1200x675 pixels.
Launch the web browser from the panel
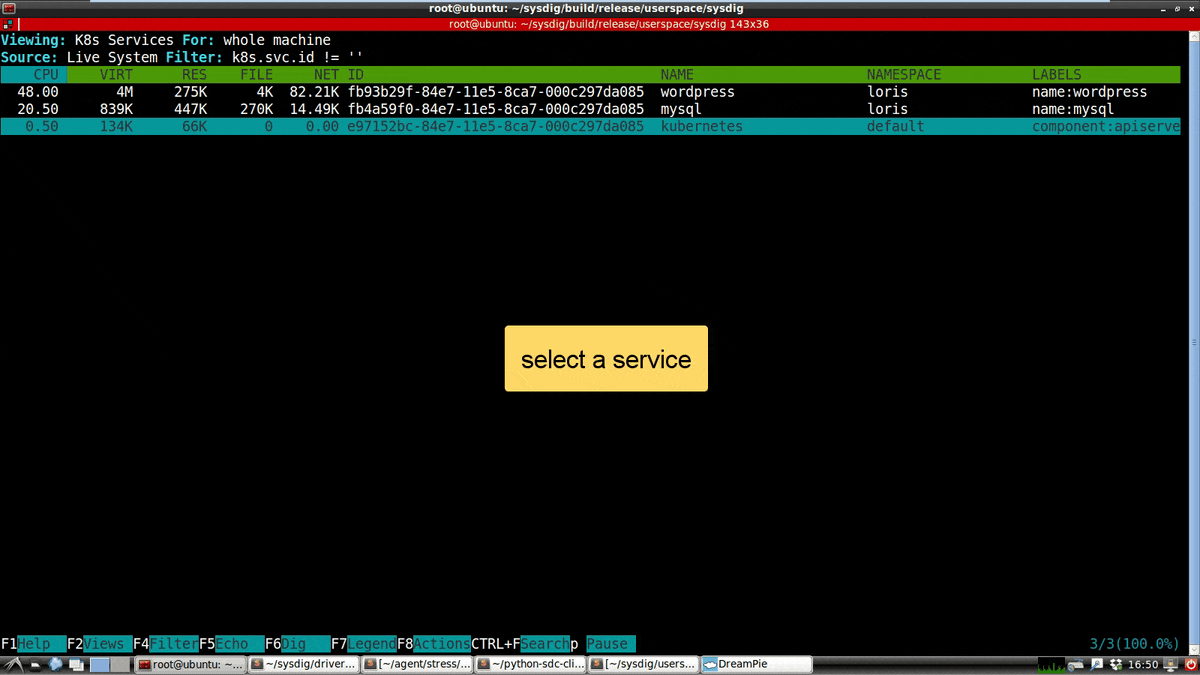point(55,663)
